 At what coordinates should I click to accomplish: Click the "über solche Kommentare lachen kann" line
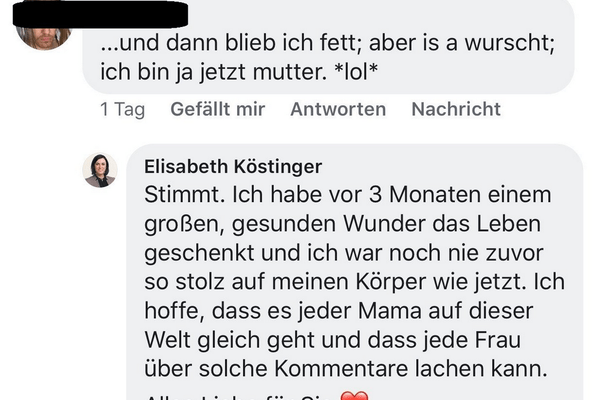pos(346,368)
